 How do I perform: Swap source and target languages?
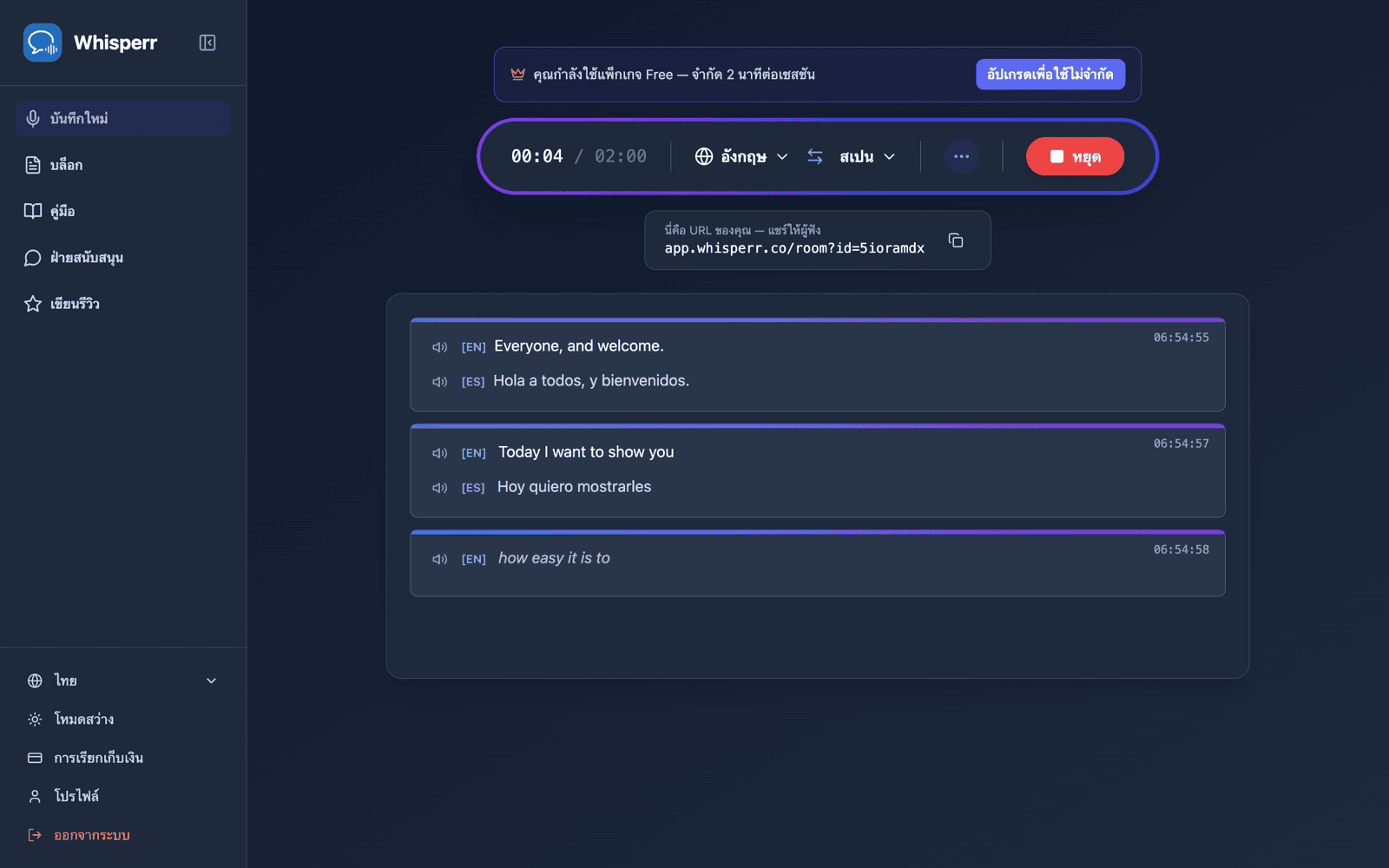(x=815, y=156)
